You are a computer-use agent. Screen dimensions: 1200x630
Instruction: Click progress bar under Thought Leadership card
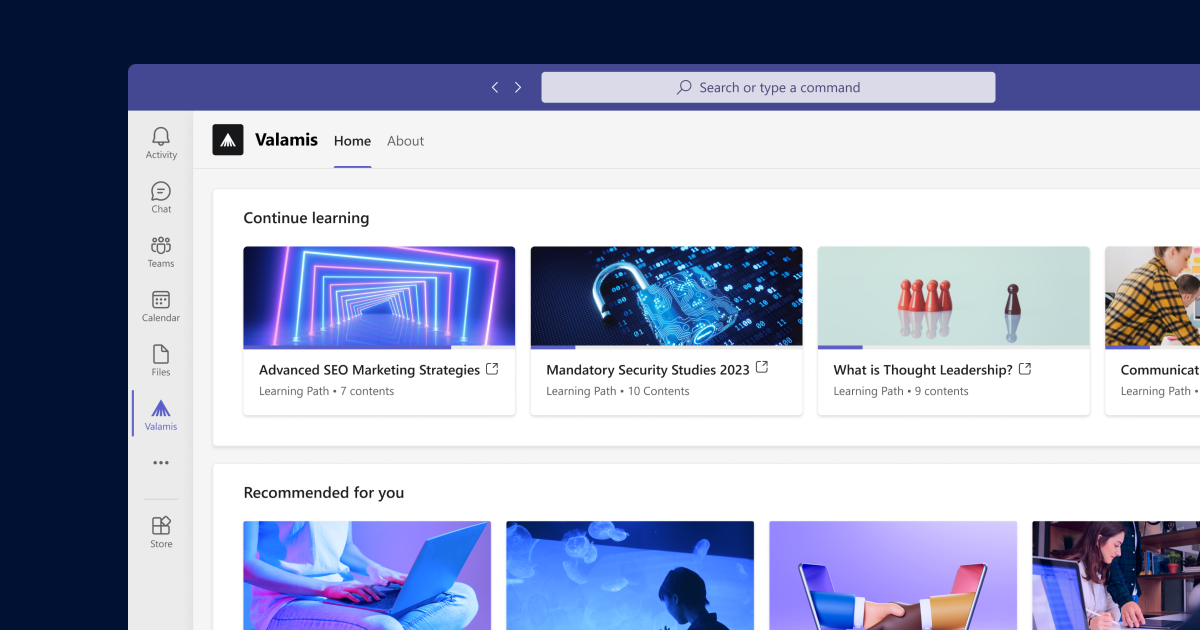click(954, 347)
